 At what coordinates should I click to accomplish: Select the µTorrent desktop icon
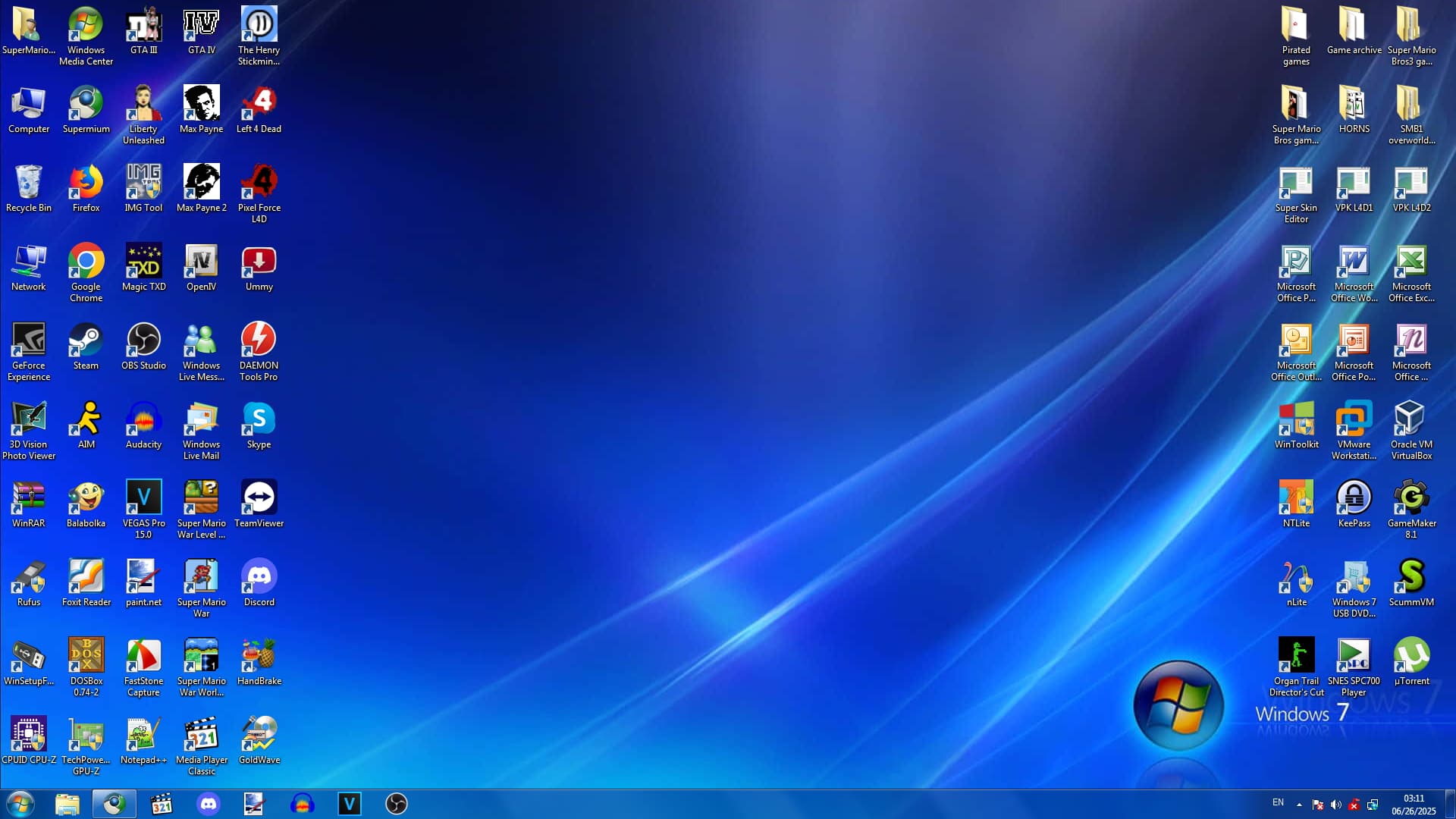[1411, 662]
